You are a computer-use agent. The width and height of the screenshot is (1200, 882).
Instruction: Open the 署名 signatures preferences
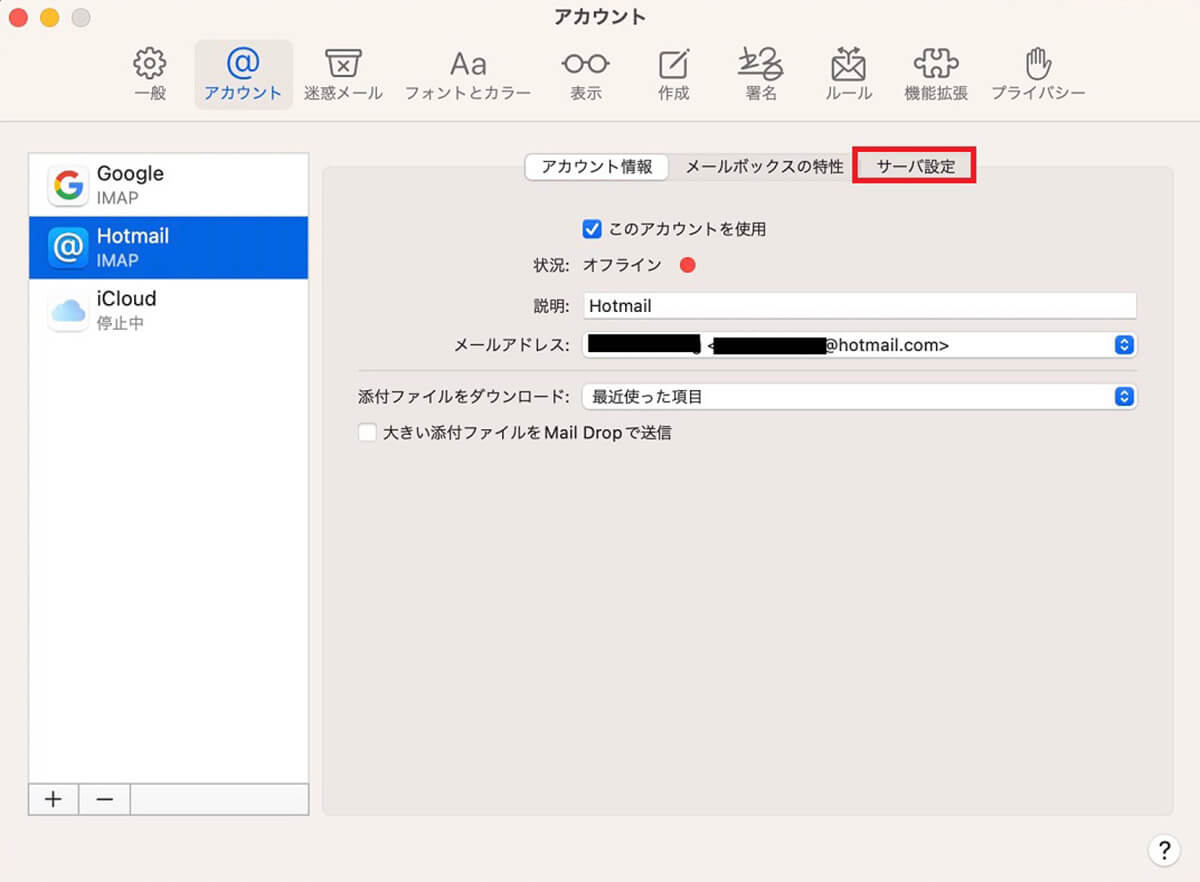pos(761,75)
